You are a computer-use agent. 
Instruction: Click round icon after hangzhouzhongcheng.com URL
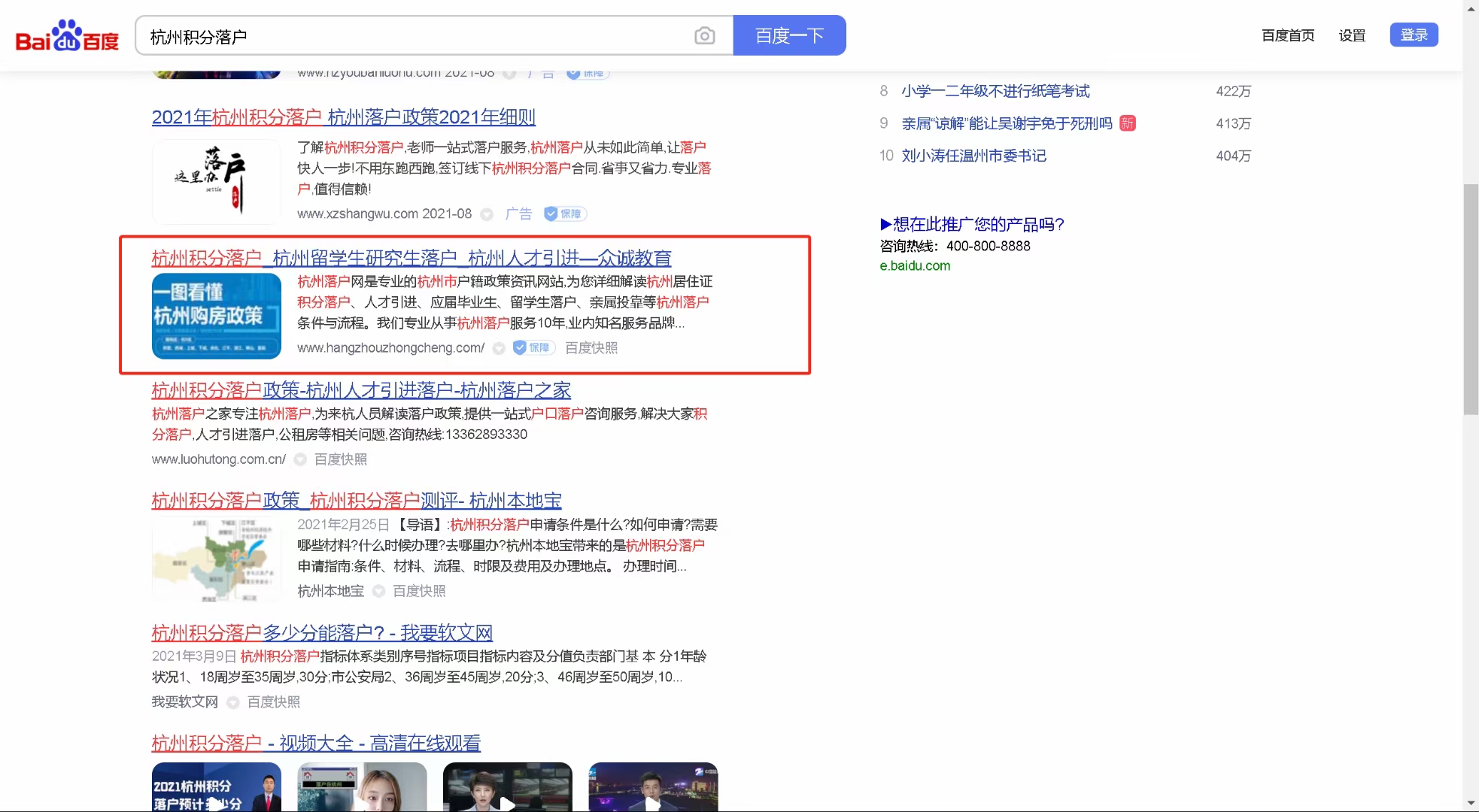[x=499, y=348]
